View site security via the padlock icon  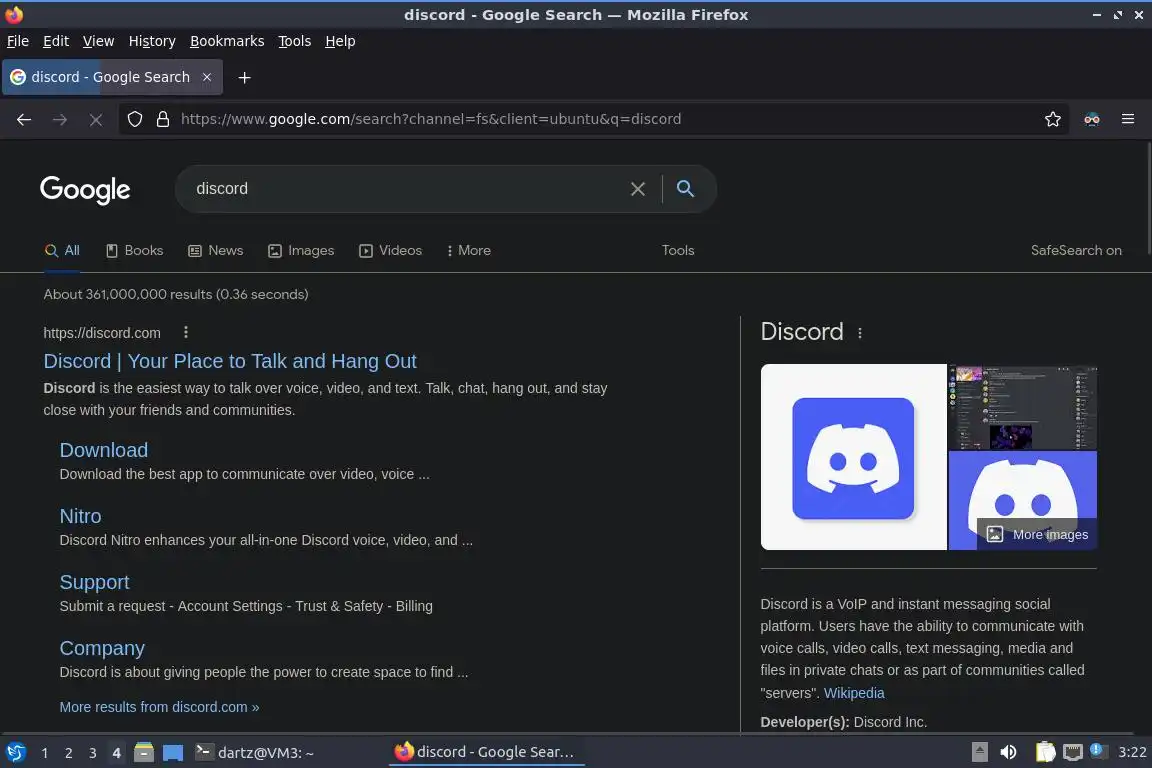pyautogui.click(x=163, y=119)
